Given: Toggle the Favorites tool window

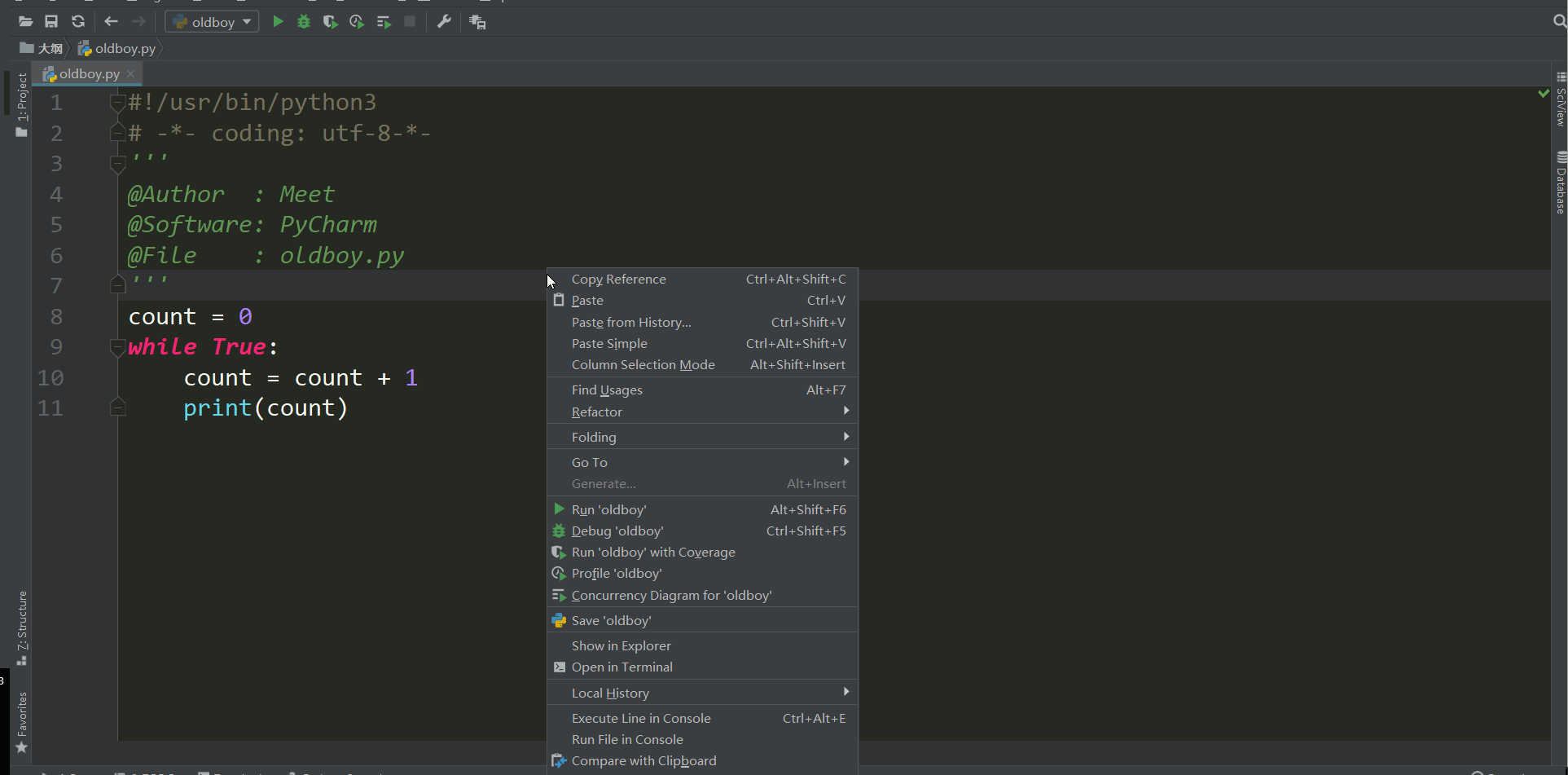Looking at the screenshot, I should 22,723.
